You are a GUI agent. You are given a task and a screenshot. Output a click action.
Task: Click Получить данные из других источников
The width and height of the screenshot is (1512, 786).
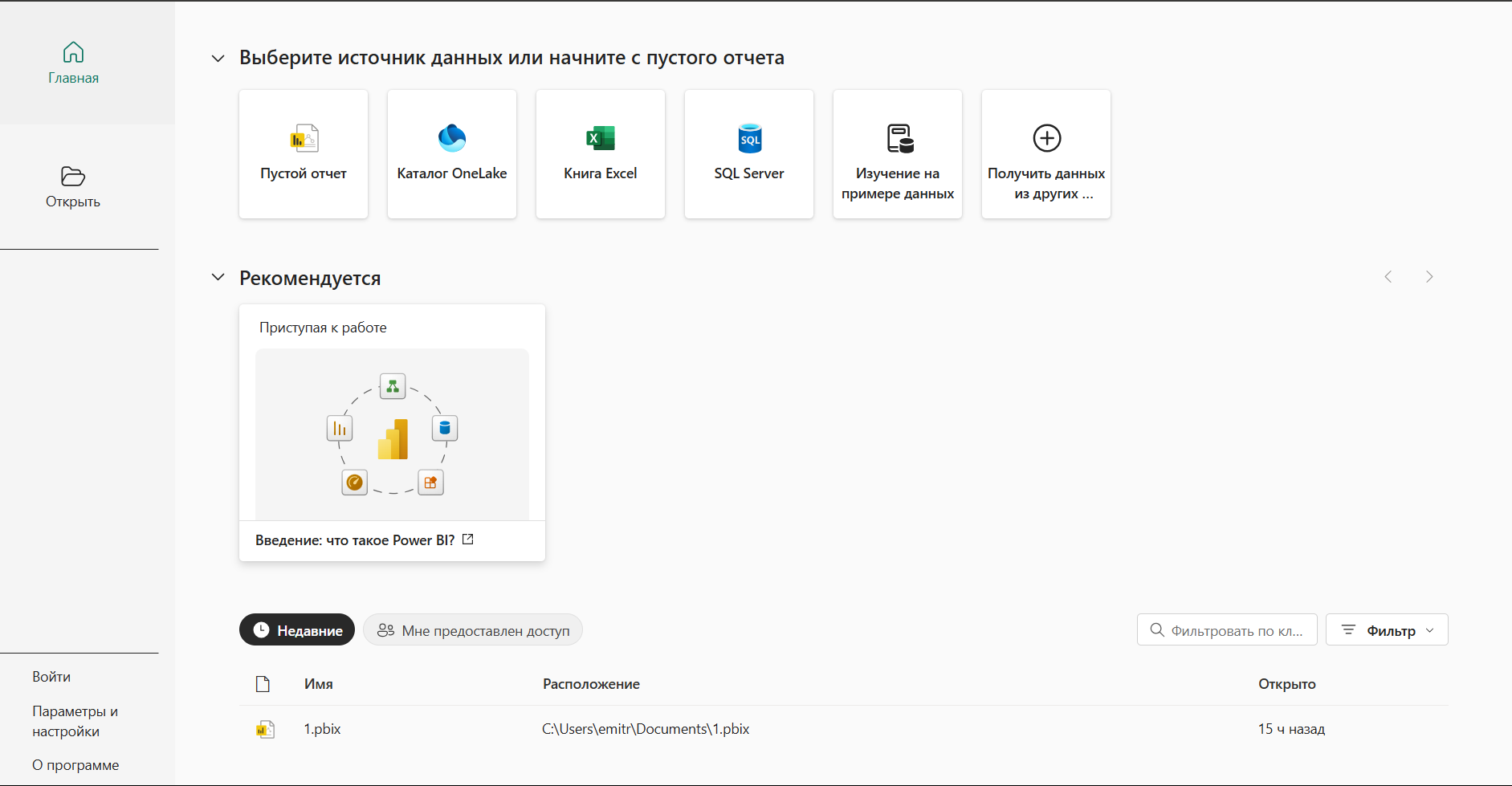point(1045,153)
